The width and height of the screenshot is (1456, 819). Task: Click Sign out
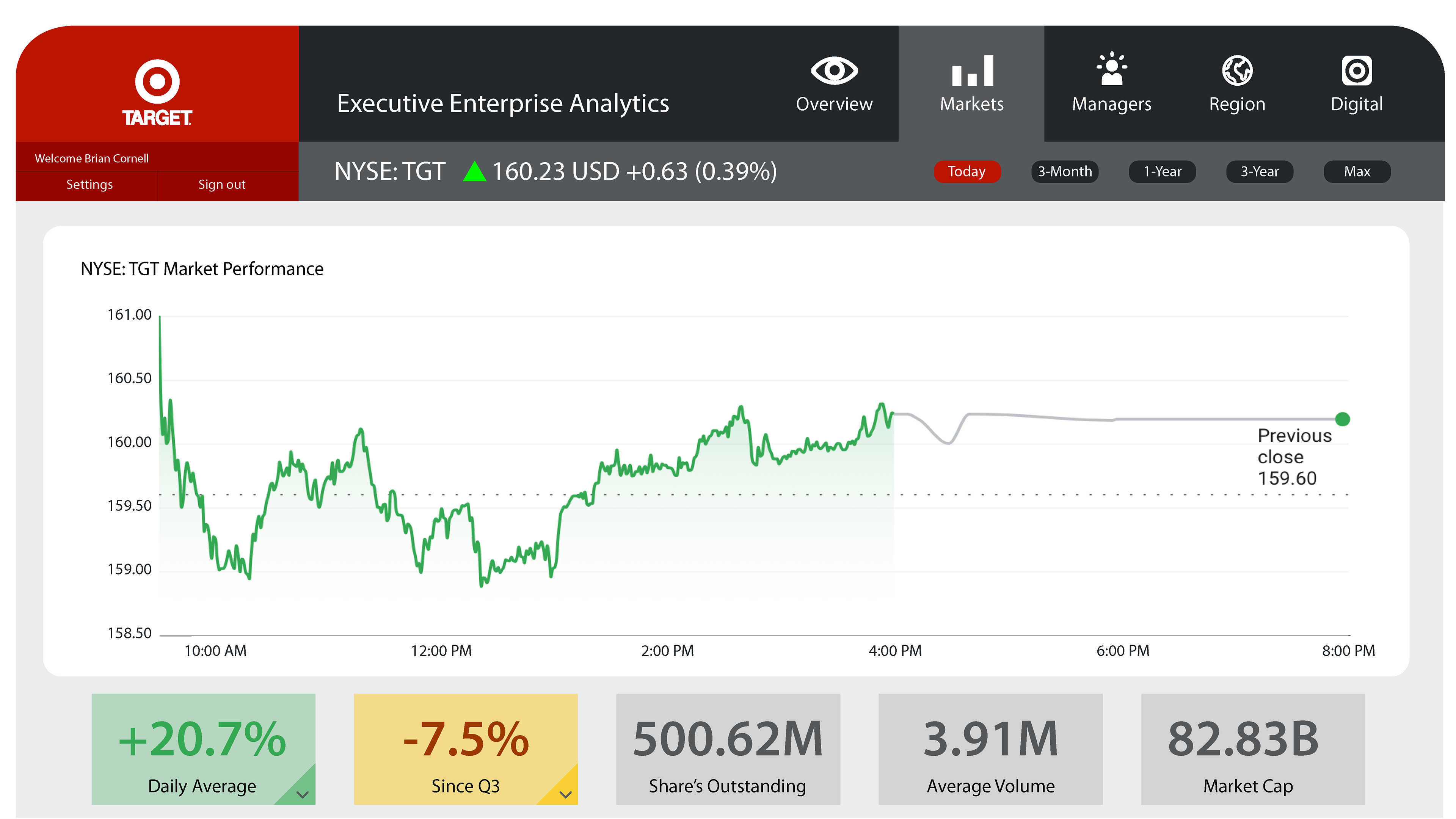[x=221, y=185]
